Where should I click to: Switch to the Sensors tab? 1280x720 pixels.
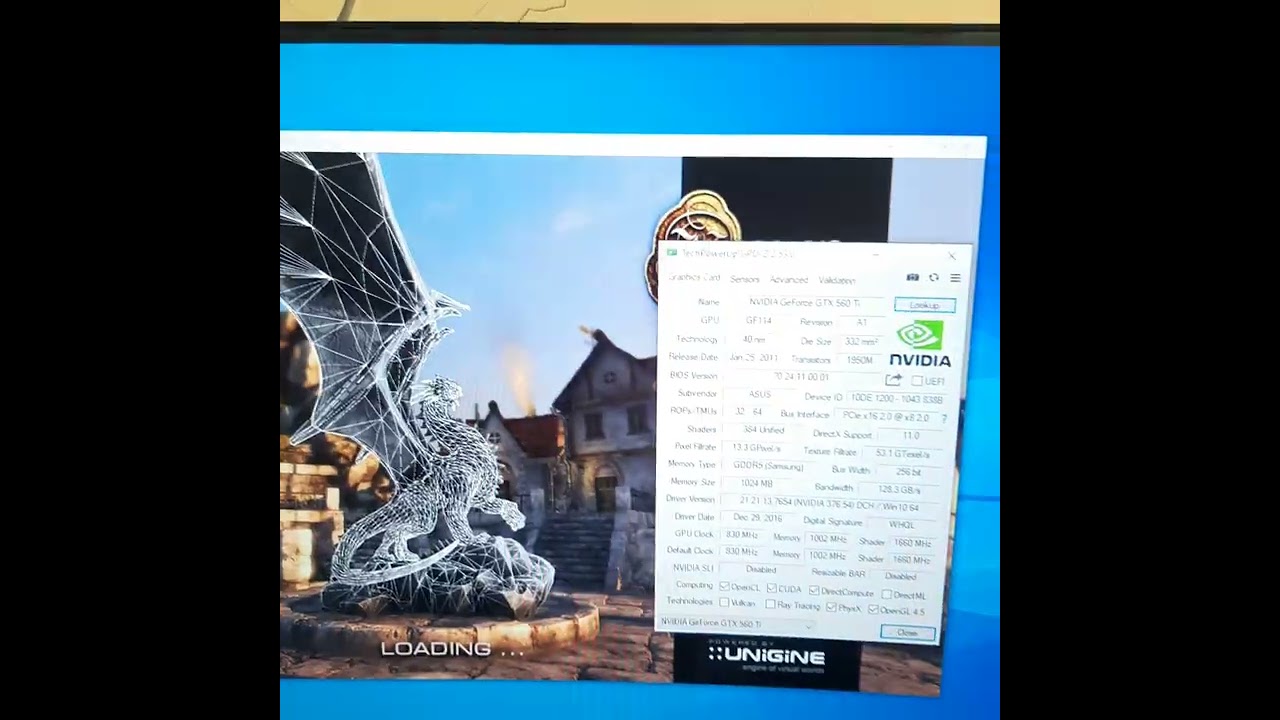tap(745, 279)
